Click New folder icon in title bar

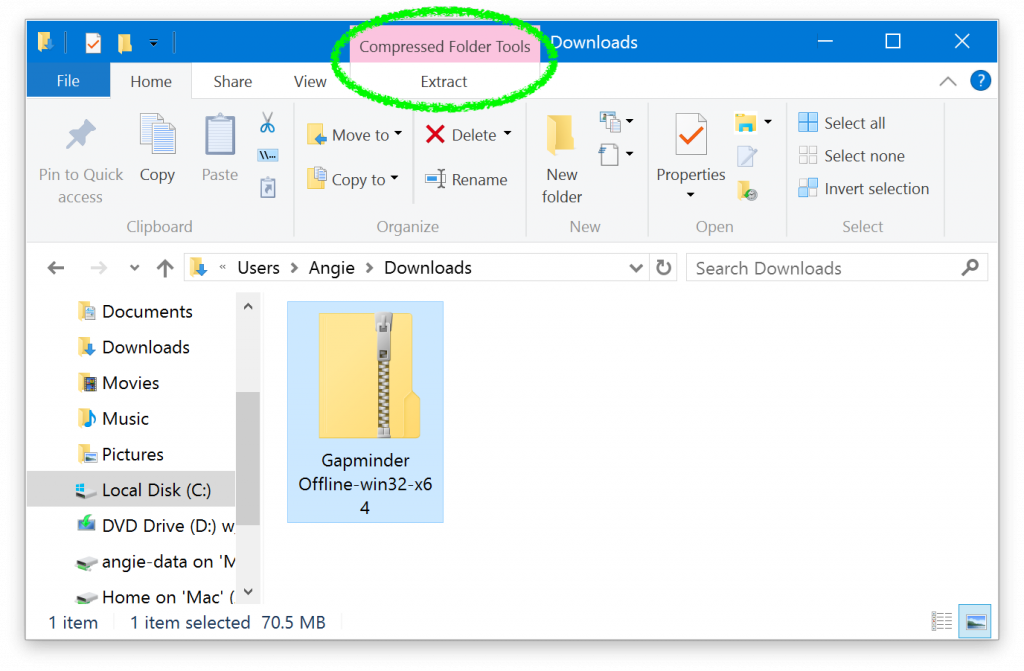coord(124,43)
